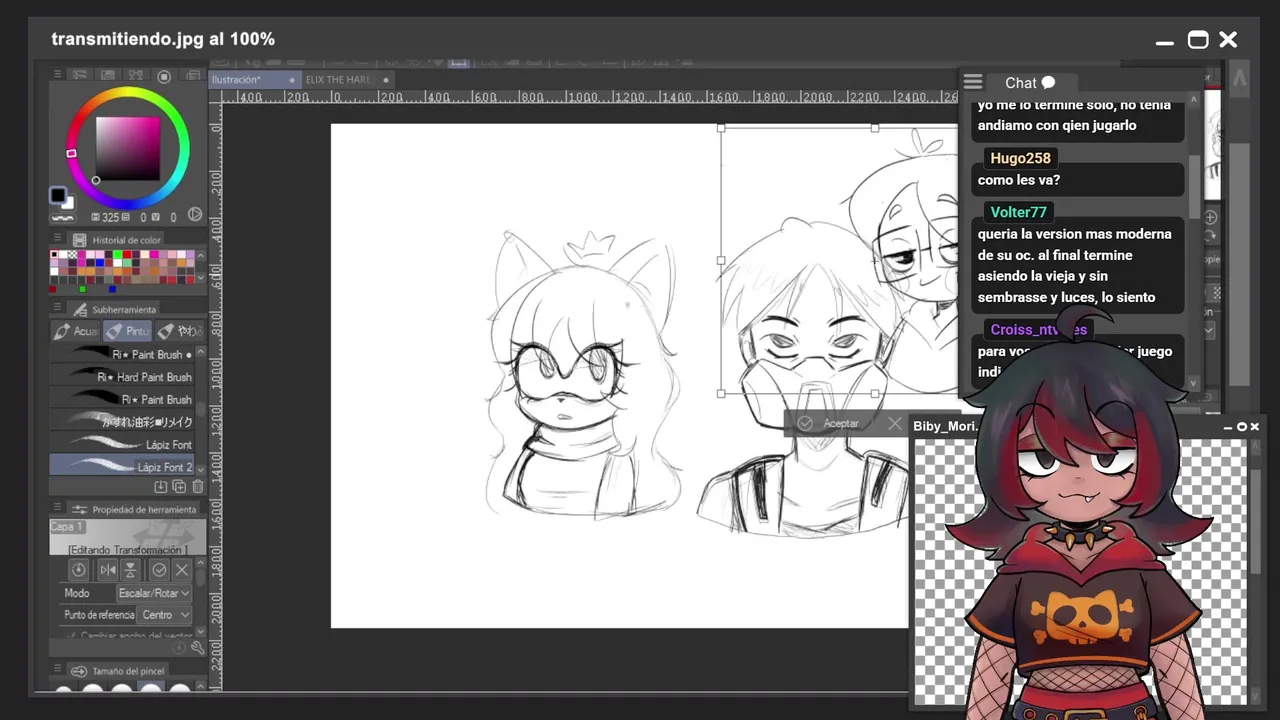This screenshot has height=720, width=1280.
Task: Click the Croiss username in chat
Action: point(1037,329)
